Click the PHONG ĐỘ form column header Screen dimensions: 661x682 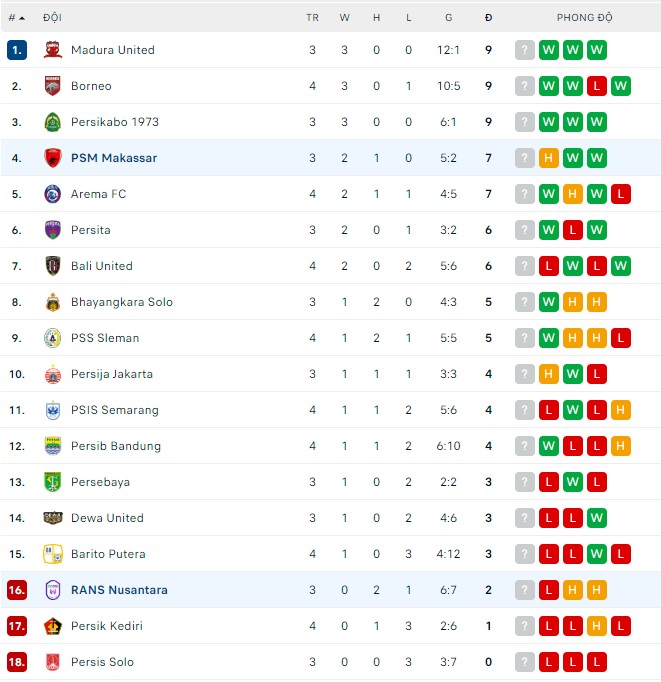pos(584,18)
